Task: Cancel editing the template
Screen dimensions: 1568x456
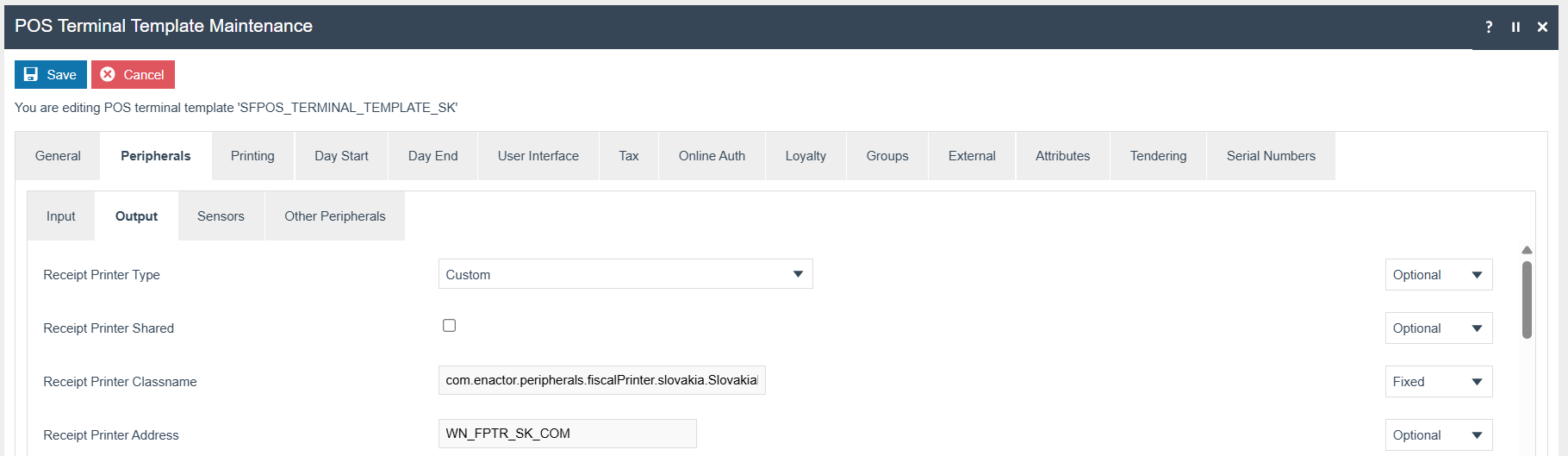Action: [133, 75]
